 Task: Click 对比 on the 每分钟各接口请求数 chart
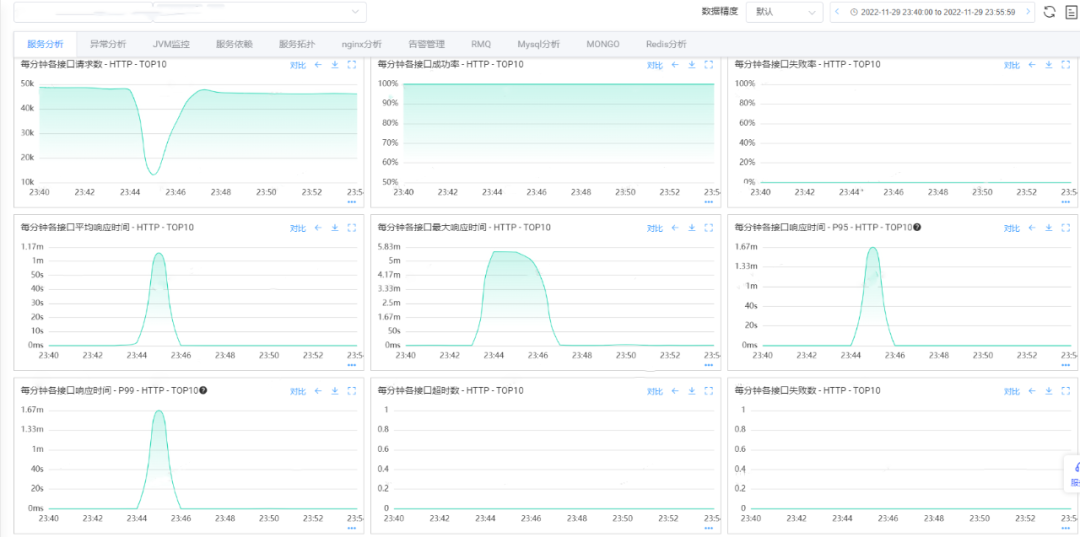pos(297,65)
